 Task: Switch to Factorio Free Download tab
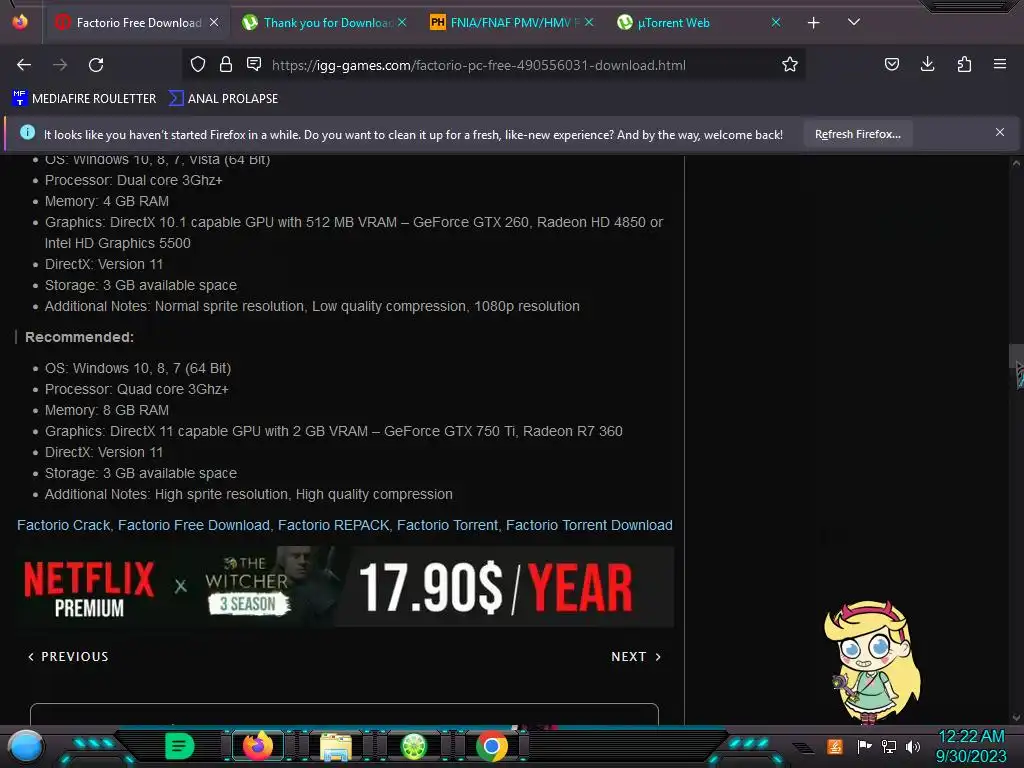[x=138, y=23]
